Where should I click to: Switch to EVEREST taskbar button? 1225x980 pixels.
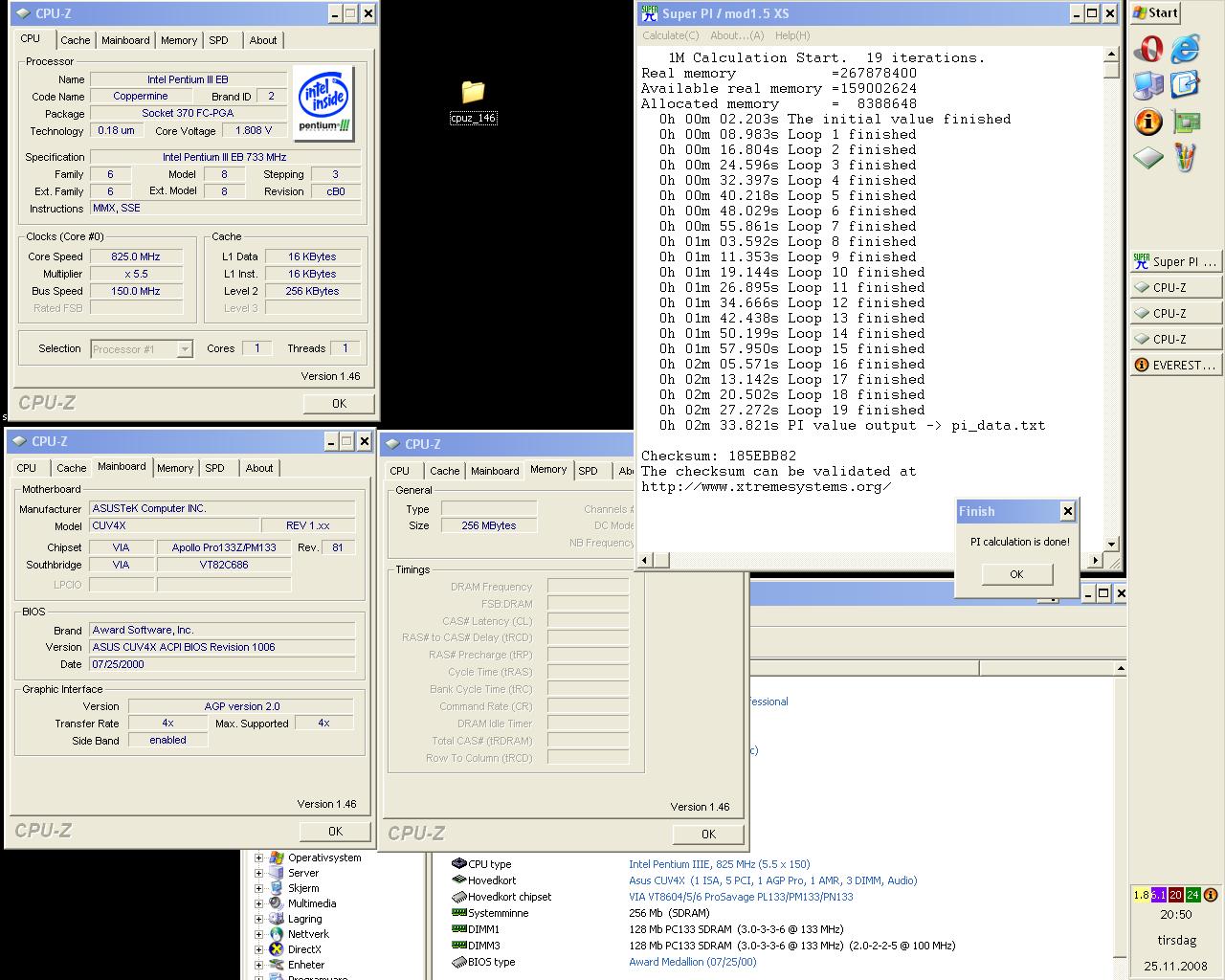click(1176, 365)
